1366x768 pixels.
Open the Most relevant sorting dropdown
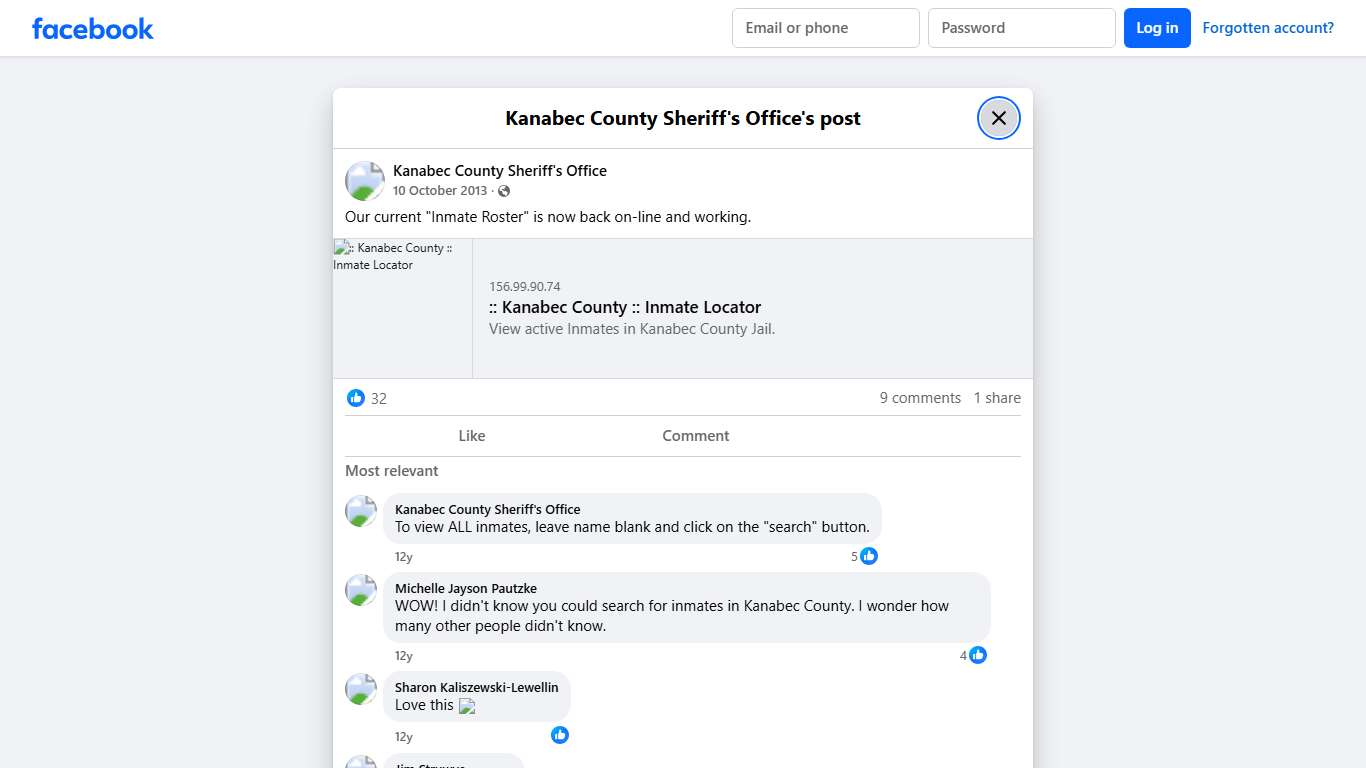coord(392,470)
